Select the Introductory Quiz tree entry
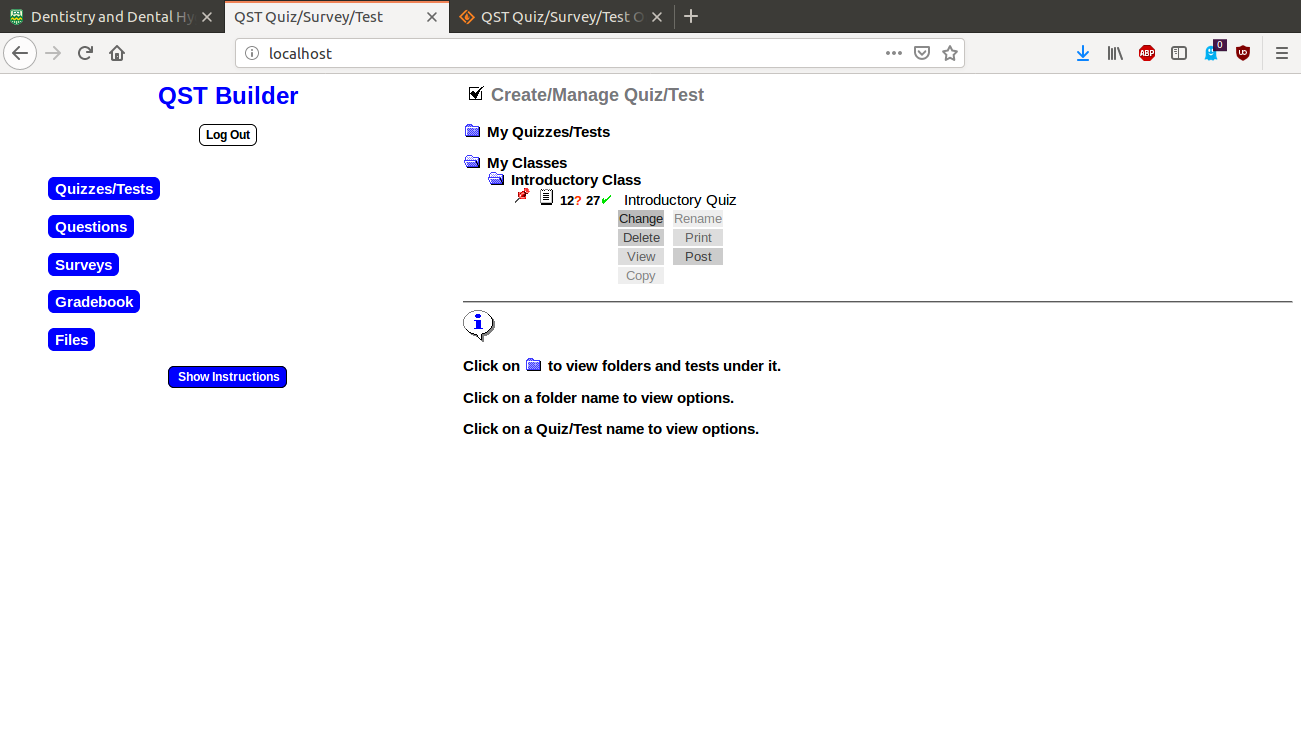This screenshot has width=1301, height=744. (x=680, y=200)
